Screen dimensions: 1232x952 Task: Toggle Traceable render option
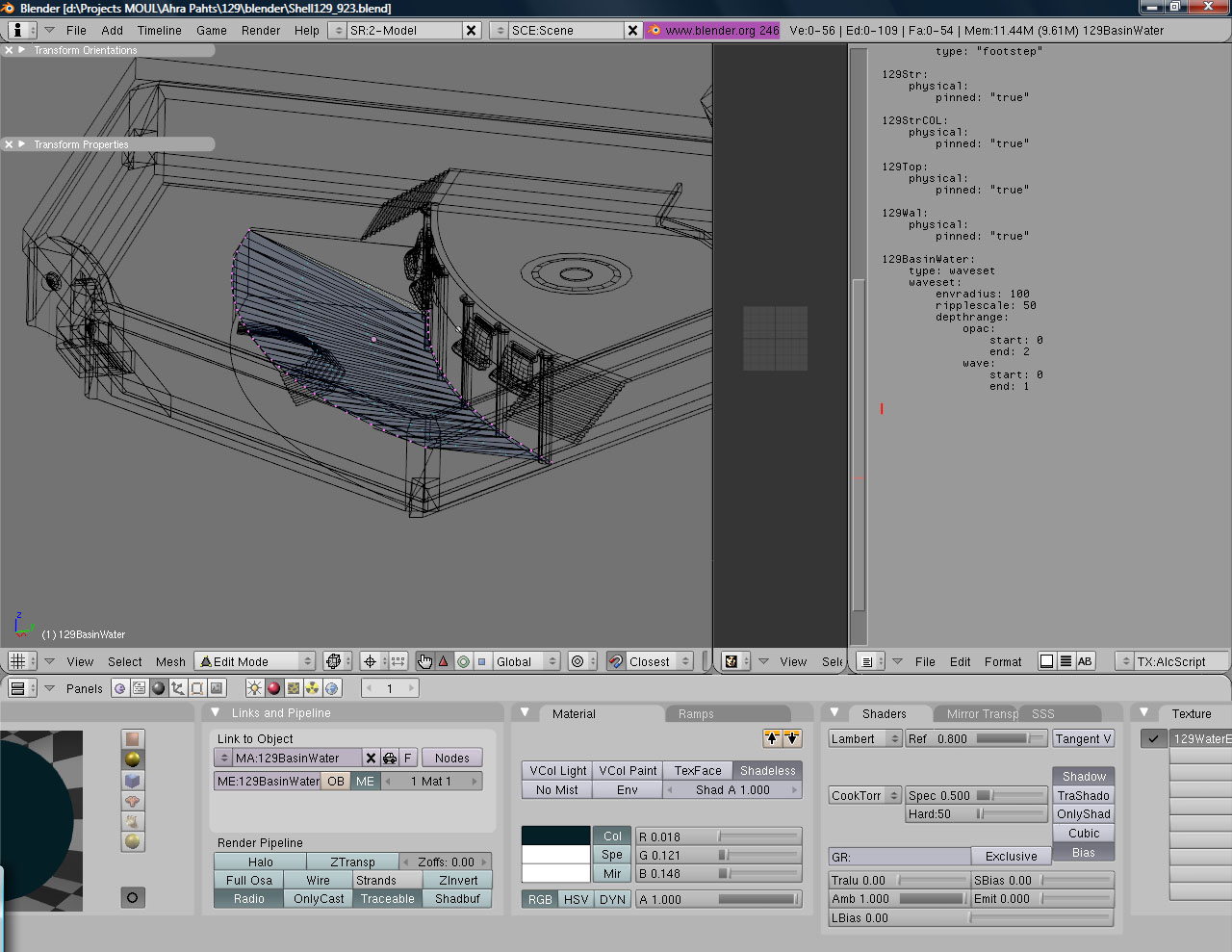tap(387, 899)
